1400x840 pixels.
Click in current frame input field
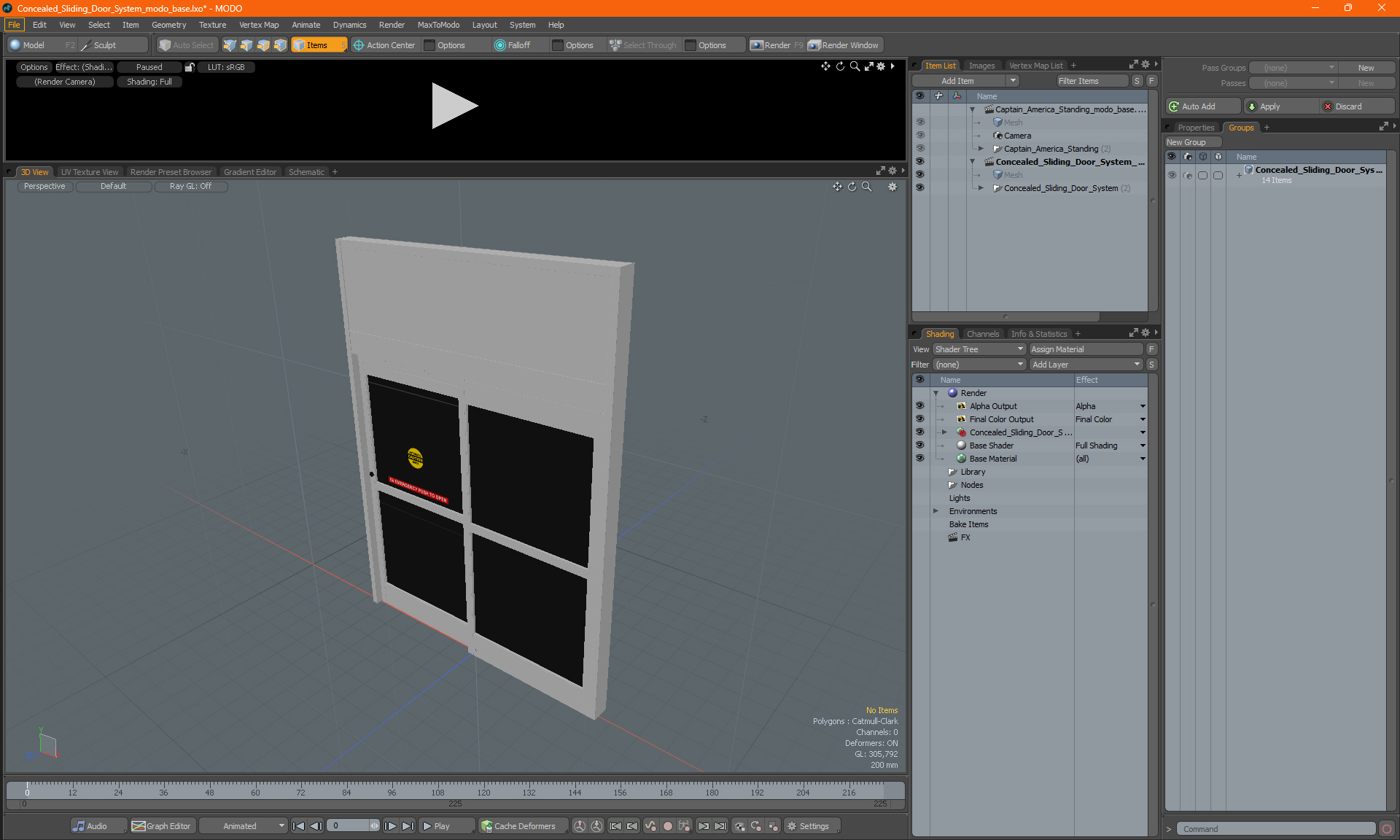(349, 826)
